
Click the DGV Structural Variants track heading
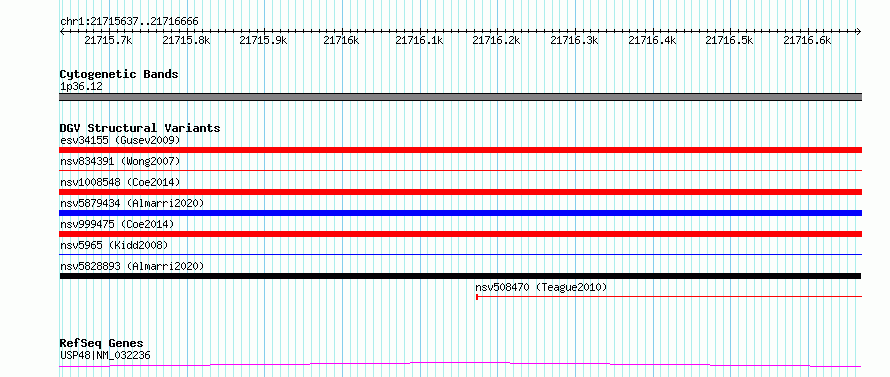coord(140,128)
